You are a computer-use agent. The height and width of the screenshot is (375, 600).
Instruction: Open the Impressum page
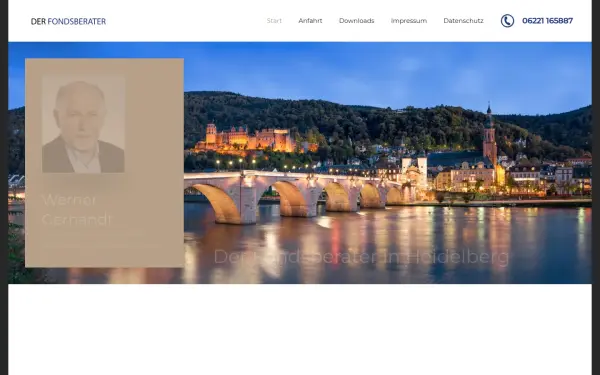click(x=409, y=21)
